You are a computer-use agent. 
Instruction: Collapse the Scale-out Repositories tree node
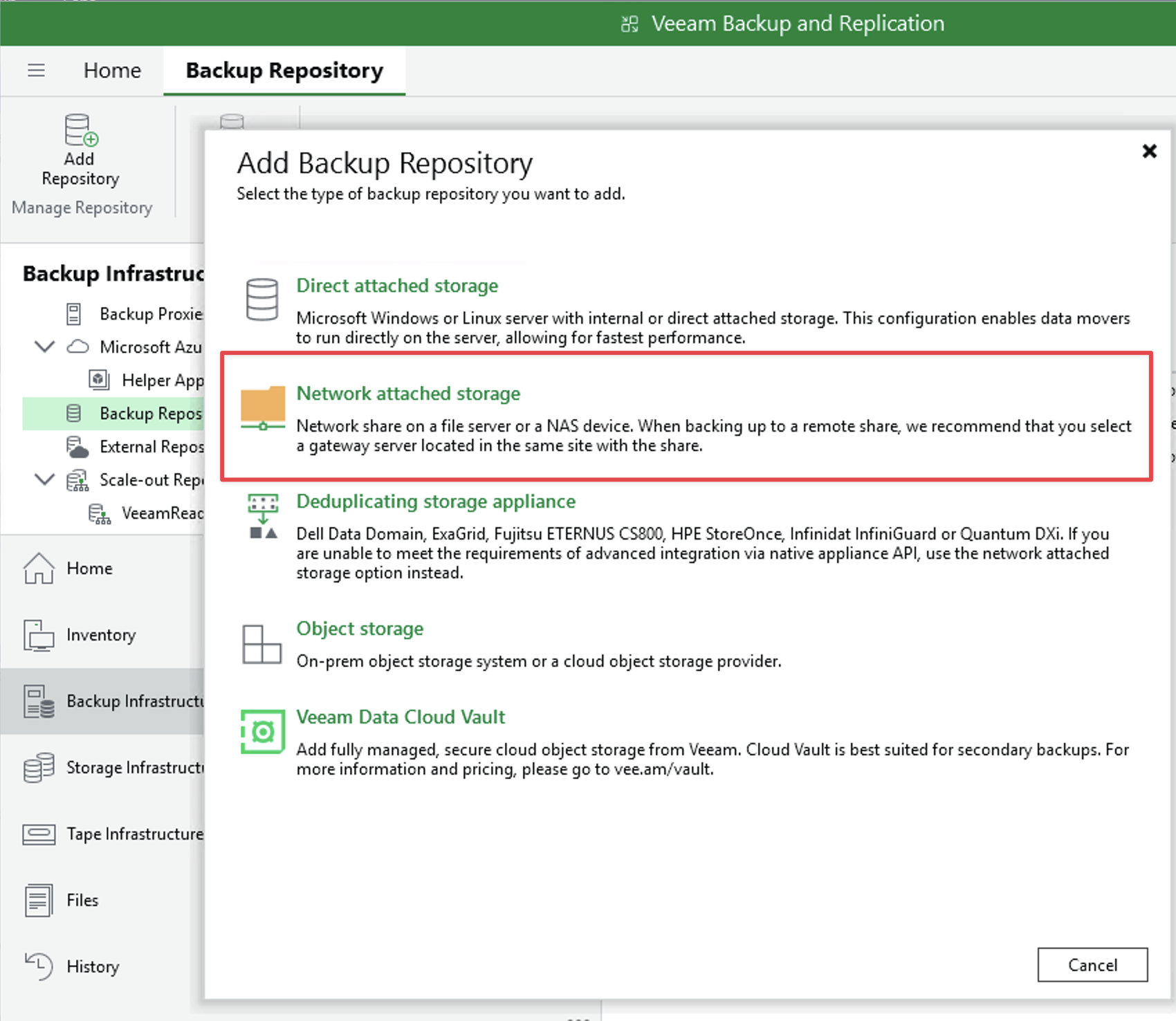tap(44, 479)
